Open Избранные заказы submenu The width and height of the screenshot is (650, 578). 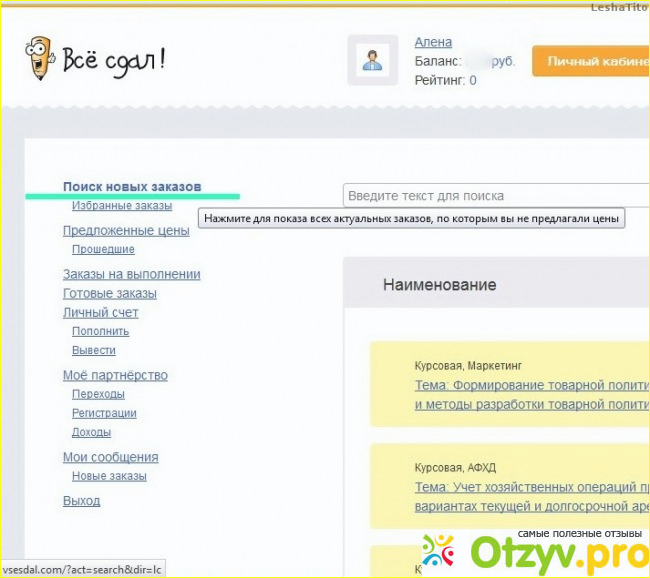121,206
